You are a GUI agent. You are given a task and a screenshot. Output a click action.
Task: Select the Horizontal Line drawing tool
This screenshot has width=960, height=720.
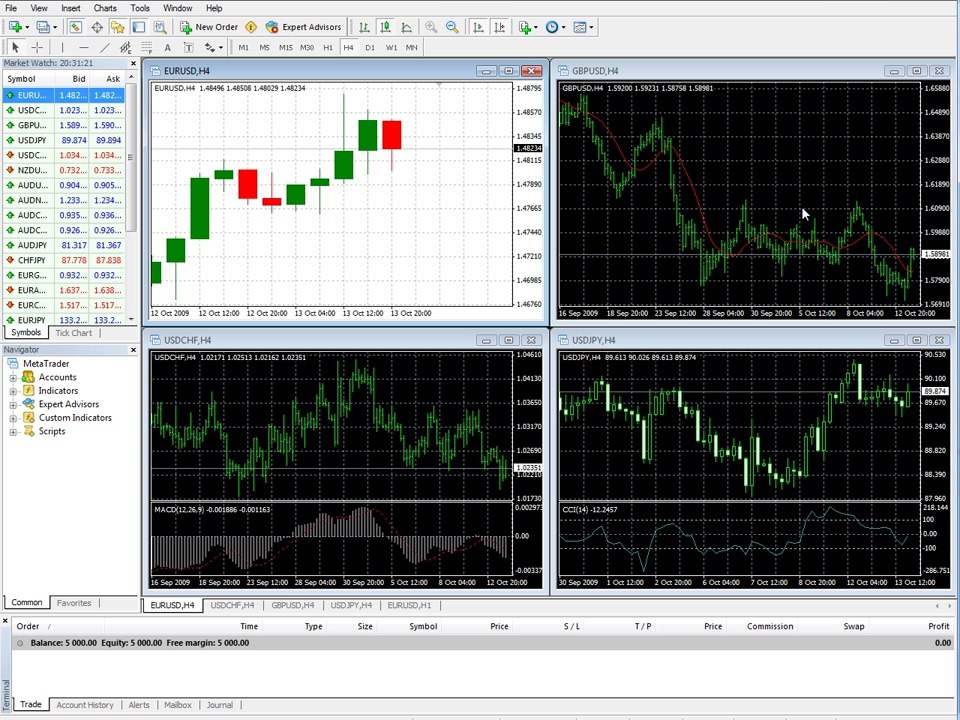[x=84, y=47]
